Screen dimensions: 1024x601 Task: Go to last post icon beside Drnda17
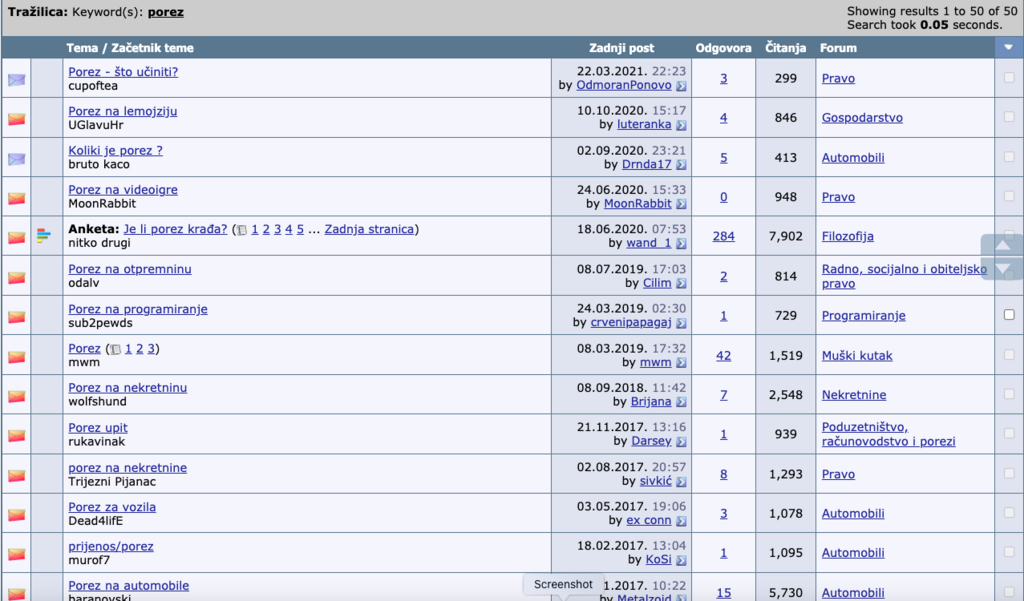coord(681,165)
